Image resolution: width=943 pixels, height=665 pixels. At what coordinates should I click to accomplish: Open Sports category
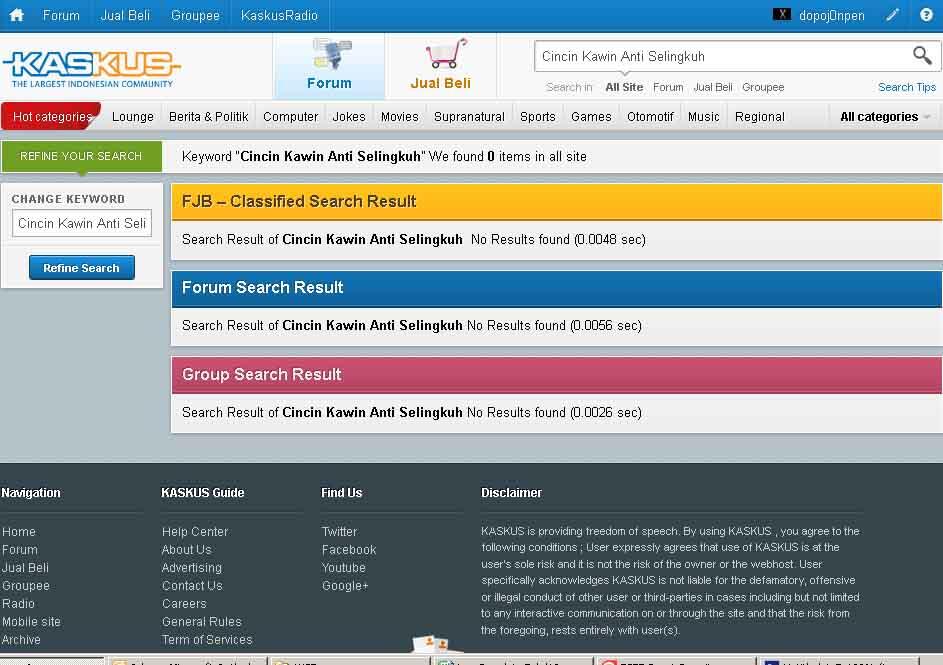[x=538, y=117]
